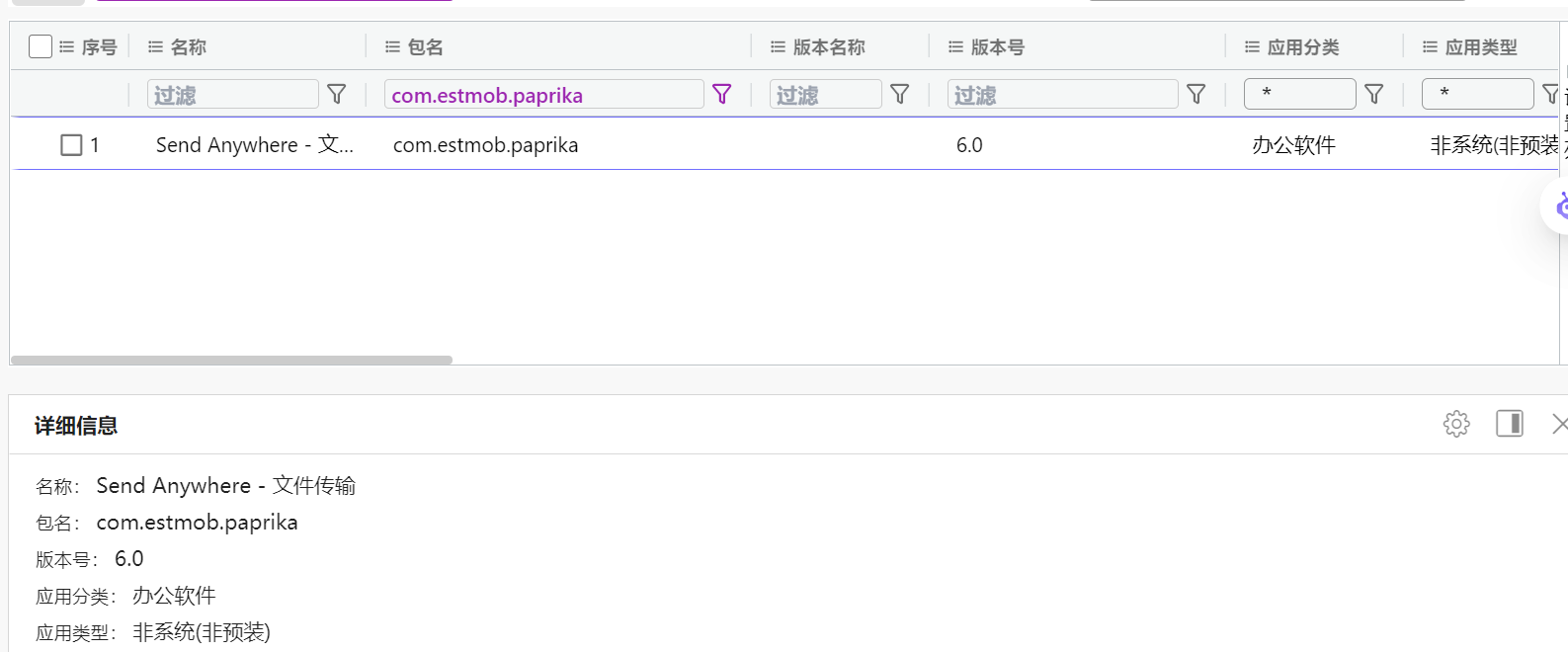Click the 包名 filter input com.estmob.paprika
Screen dimensions: 1568x652
pyautogui.click(x=544, y=94)
